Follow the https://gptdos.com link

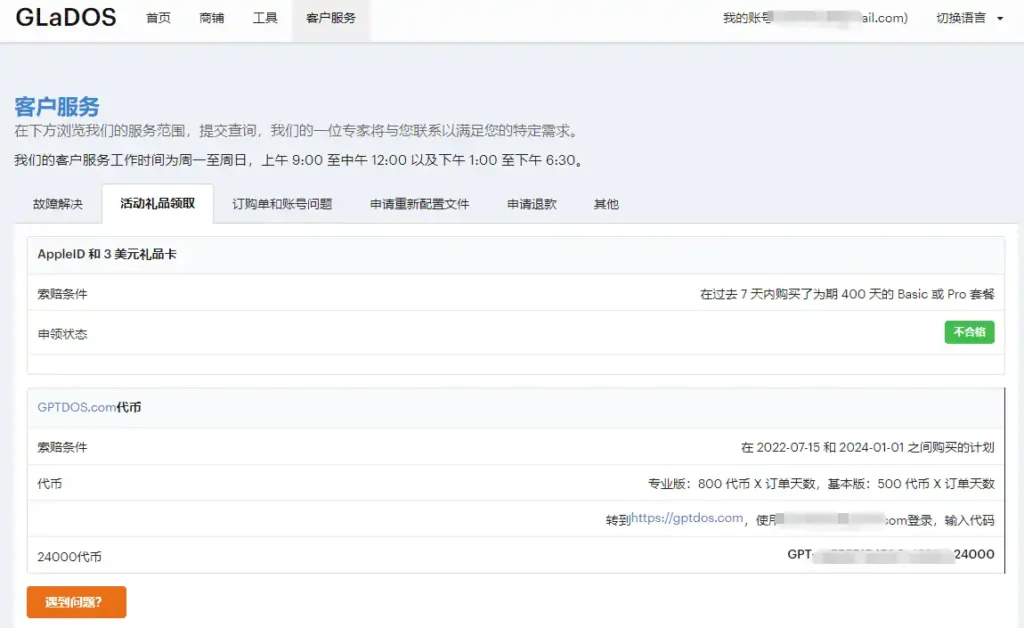pyautogui.click(x=687, y=518)
